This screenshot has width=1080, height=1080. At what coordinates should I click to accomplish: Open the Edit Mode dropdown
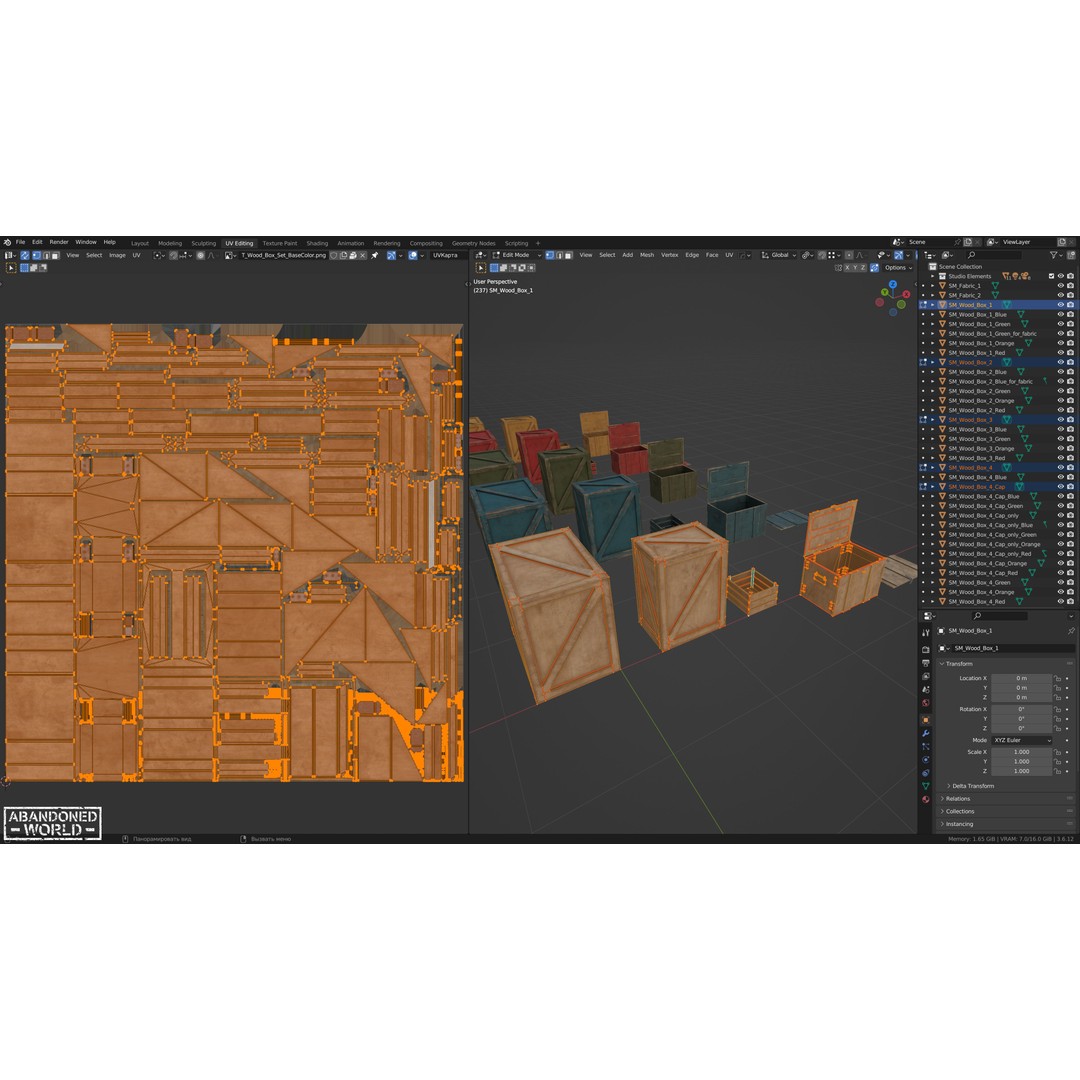pos(517,256)
